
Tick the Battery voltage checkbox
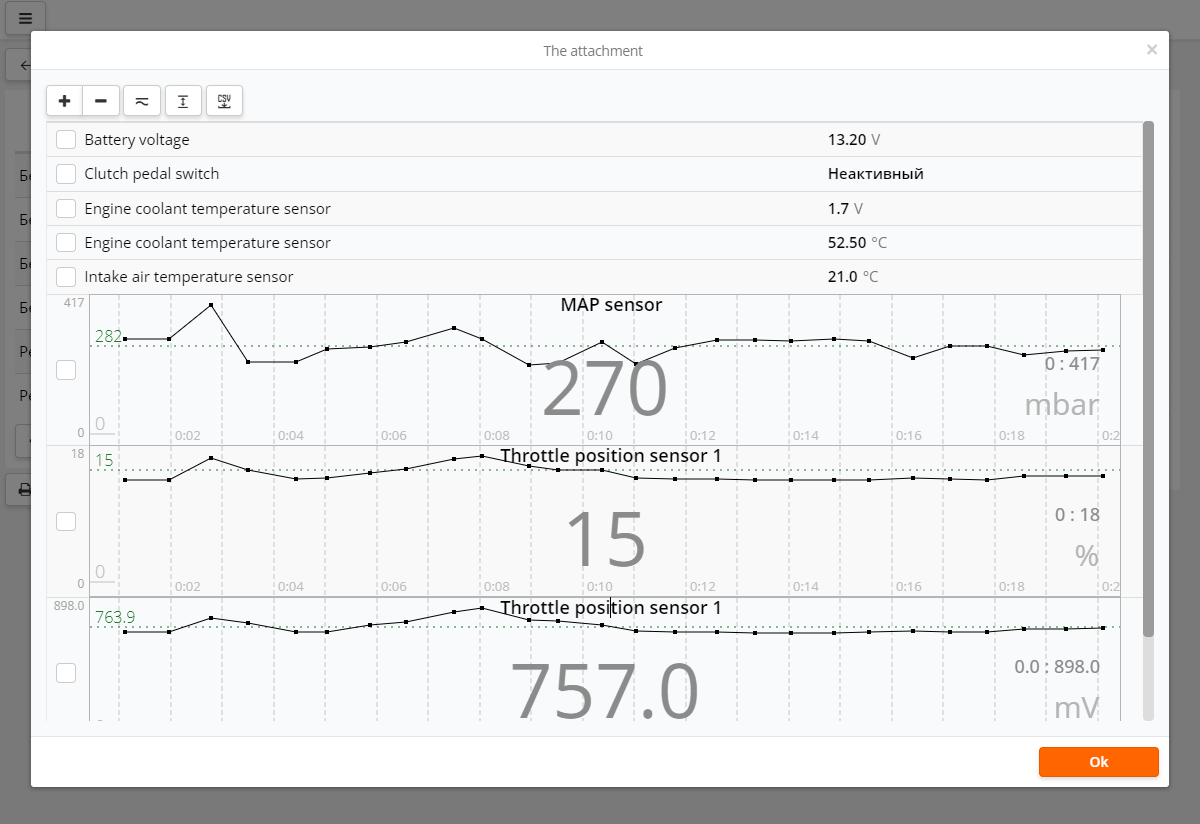coord(66,140)
